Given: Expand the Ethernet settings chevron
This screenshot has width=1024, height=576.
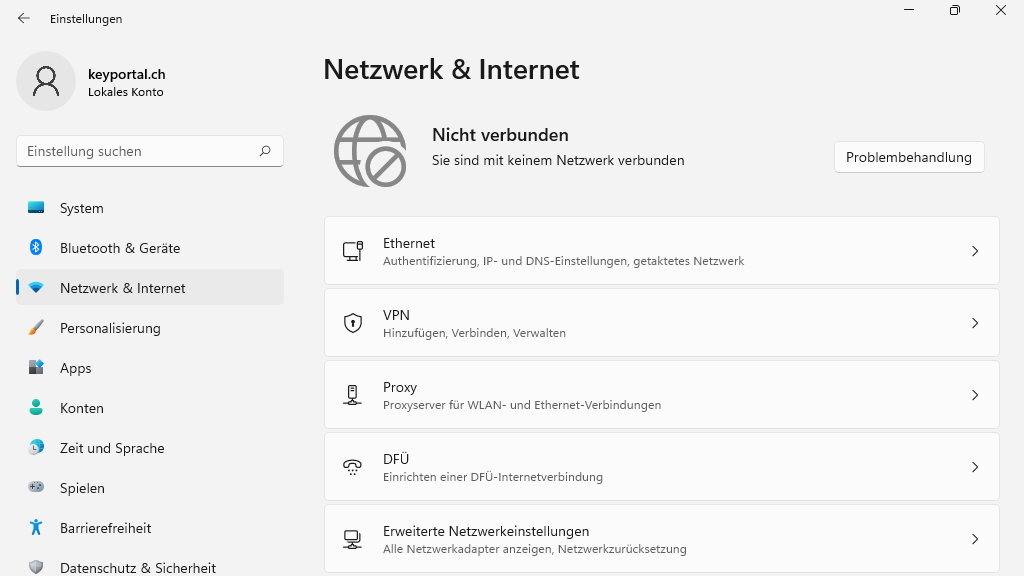Looking at the screenshot, I should pos(975,251).
